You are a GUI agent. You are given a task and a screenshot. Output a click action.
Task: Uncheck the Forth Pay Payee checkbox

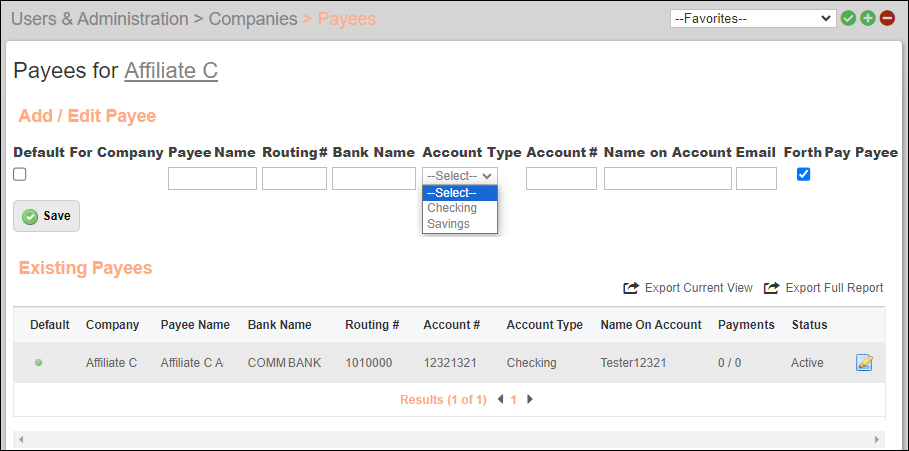(x=803, y=175)
